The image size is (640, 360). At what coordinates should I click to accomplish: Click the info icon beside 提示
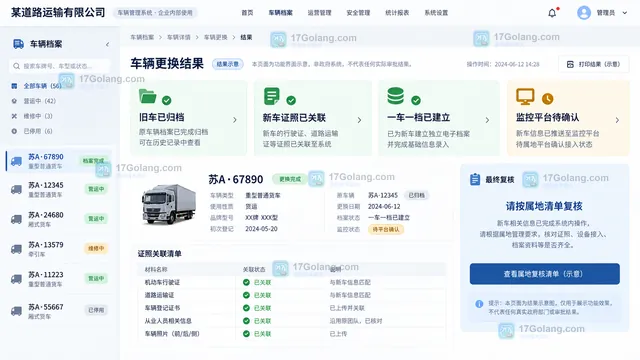pyautogui.click(x=479, y=304)
